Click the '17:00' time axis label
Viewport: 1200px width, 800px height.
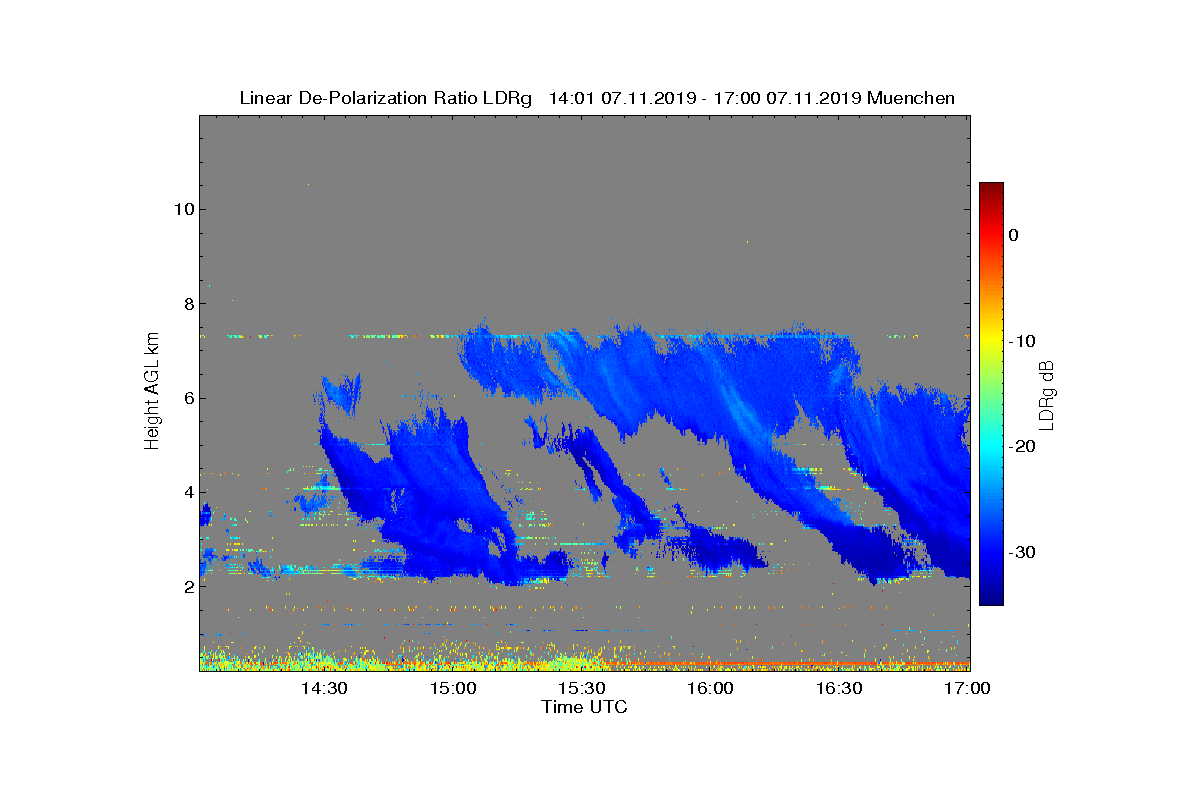[x=967, y=688]
